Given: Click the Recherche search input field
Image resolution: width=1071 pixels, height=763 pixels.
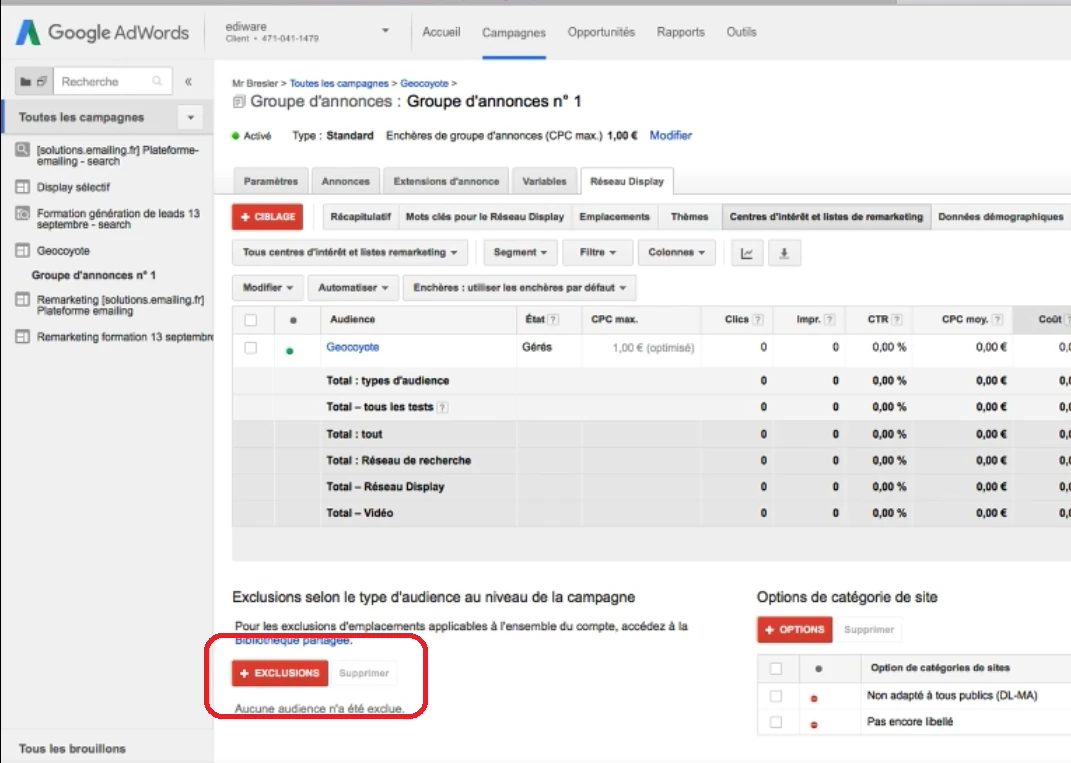Looking at the screenshot, I should pyautogui.click(x=100, y=82).
